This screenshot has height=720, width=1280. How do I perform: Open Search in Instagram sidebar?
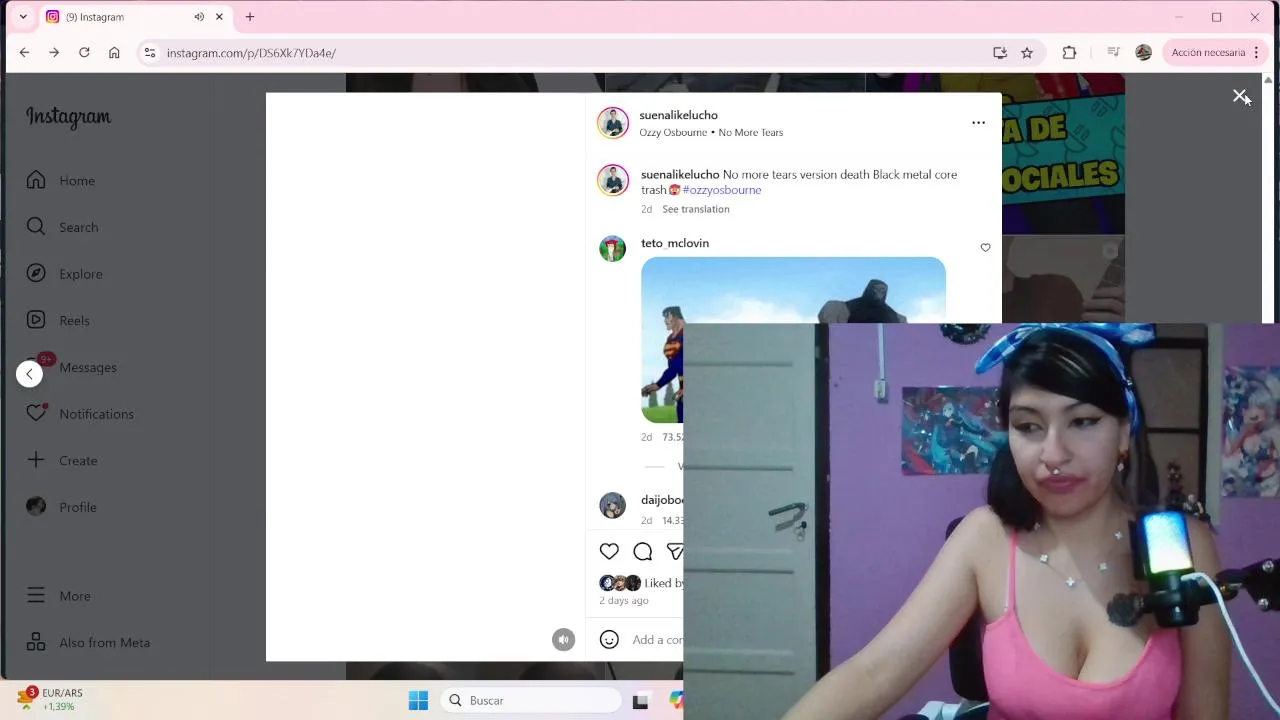(62, 227)
